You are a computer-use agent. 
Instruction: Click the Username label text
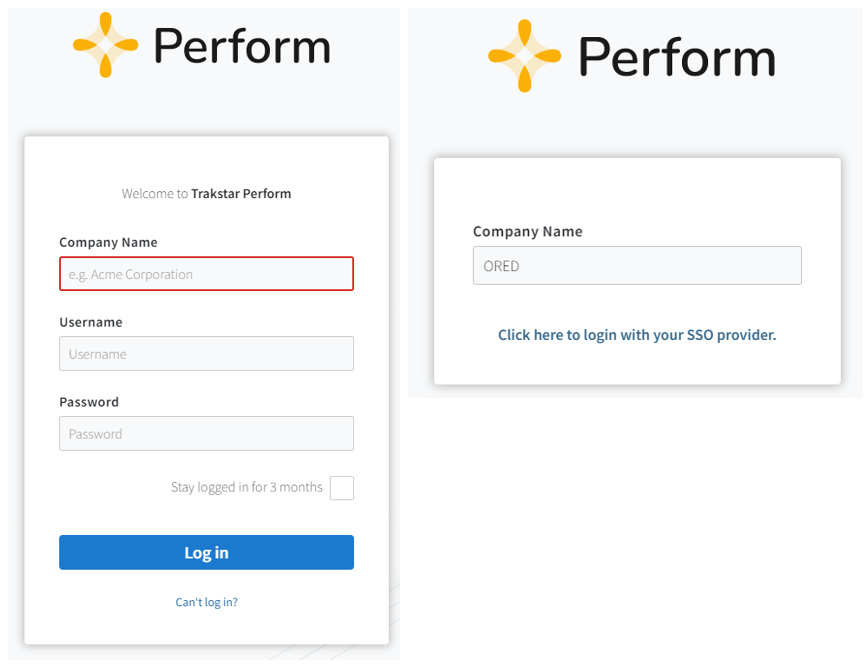[91, 322]
